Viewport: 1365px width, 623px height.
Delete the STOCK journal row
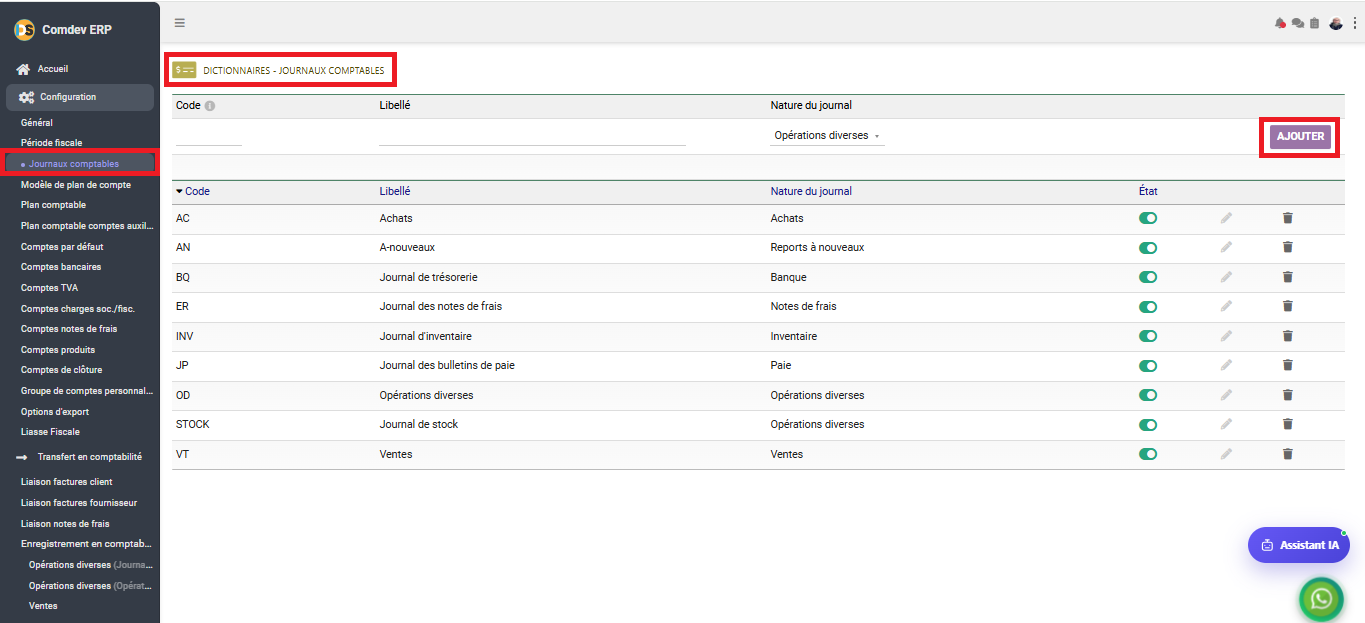tap(1288, 424)
